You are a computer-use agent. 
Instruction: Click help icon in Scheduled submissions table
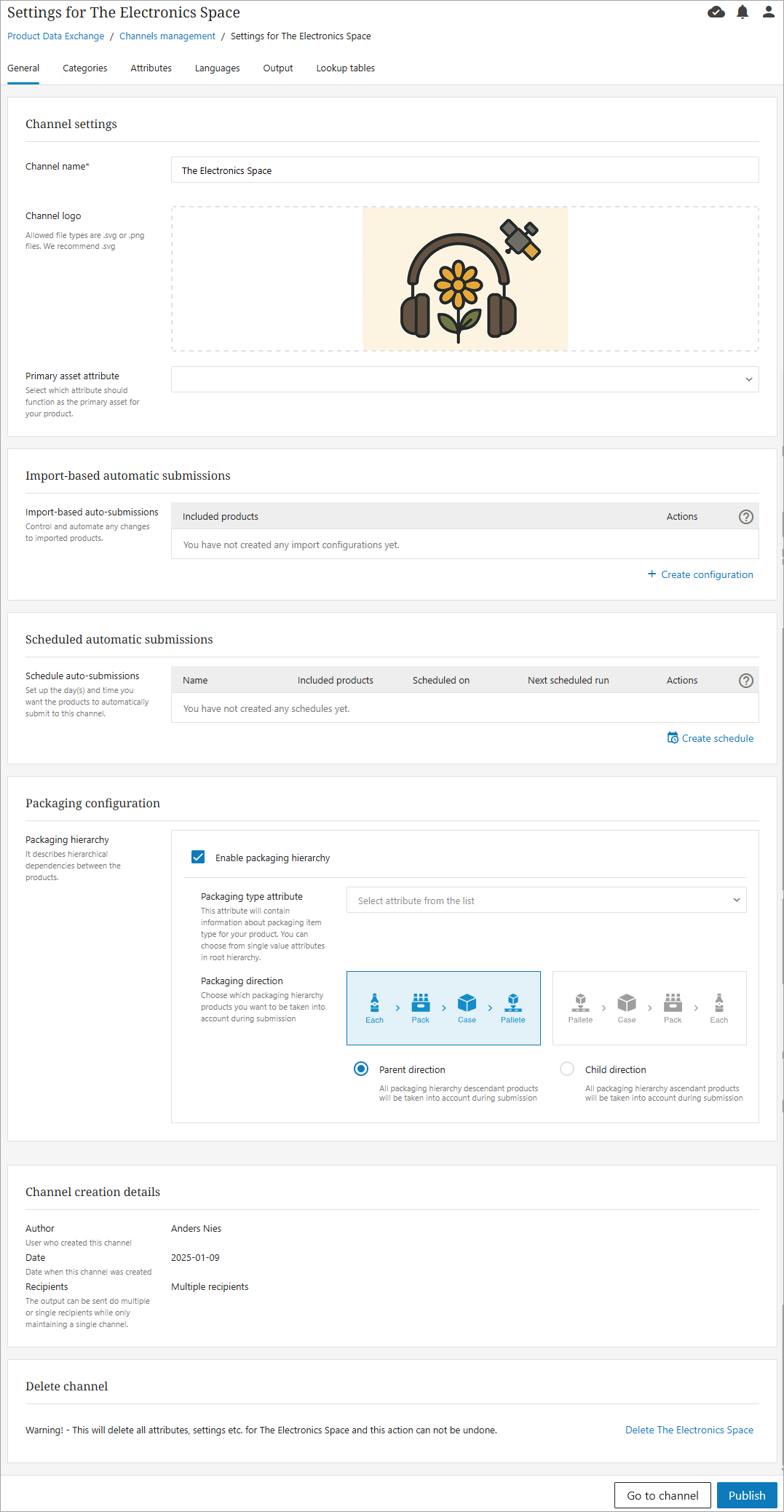pos(745,681)
